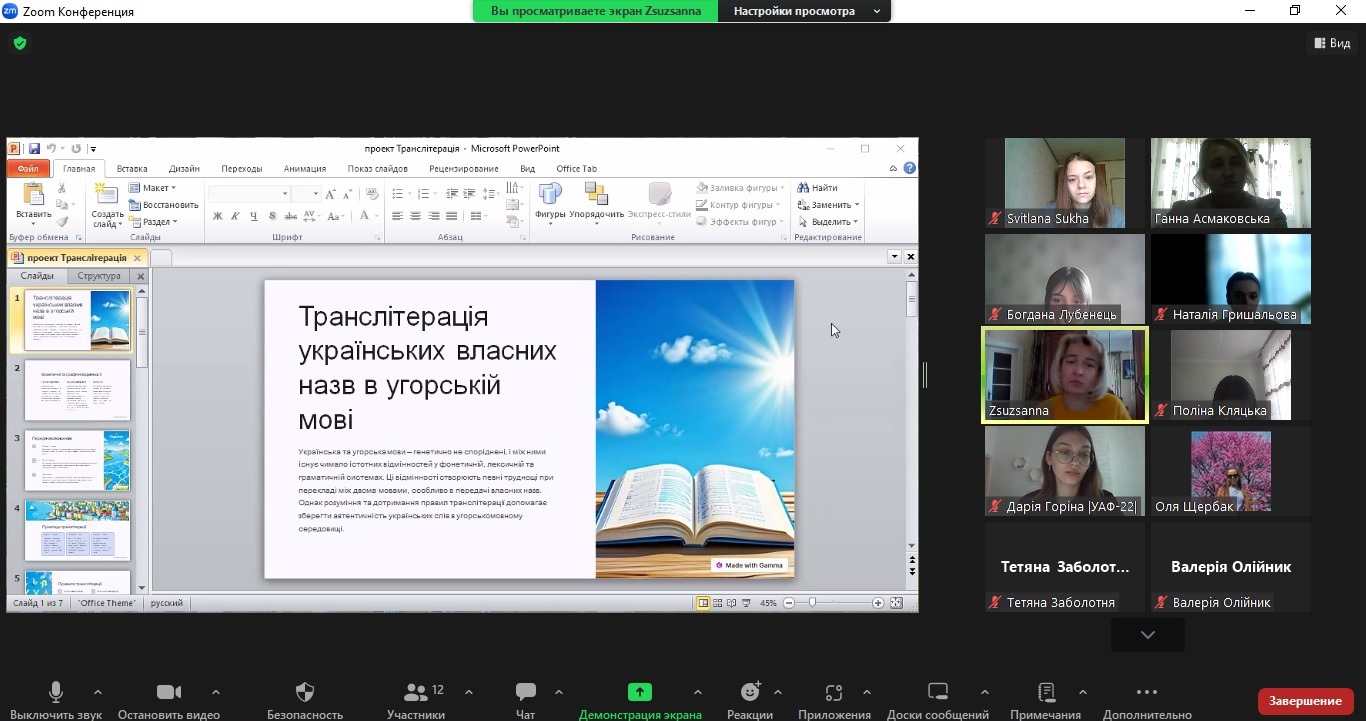1366x721 pixels.
Task: Click the green encryption shield icon
Action: tap(19, 43)
